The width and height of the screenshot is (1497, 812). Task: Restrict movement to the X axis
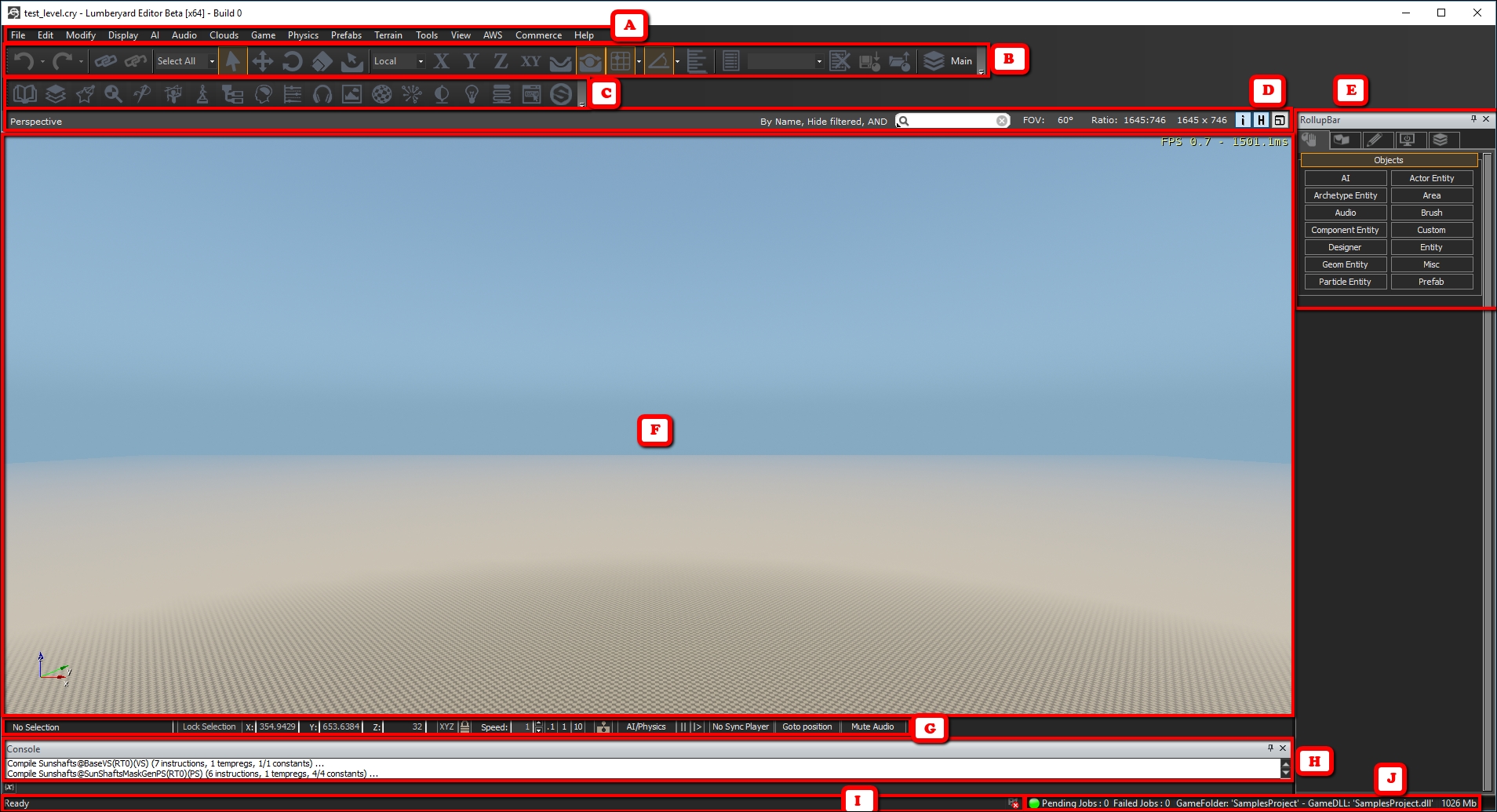click(441, 61)
